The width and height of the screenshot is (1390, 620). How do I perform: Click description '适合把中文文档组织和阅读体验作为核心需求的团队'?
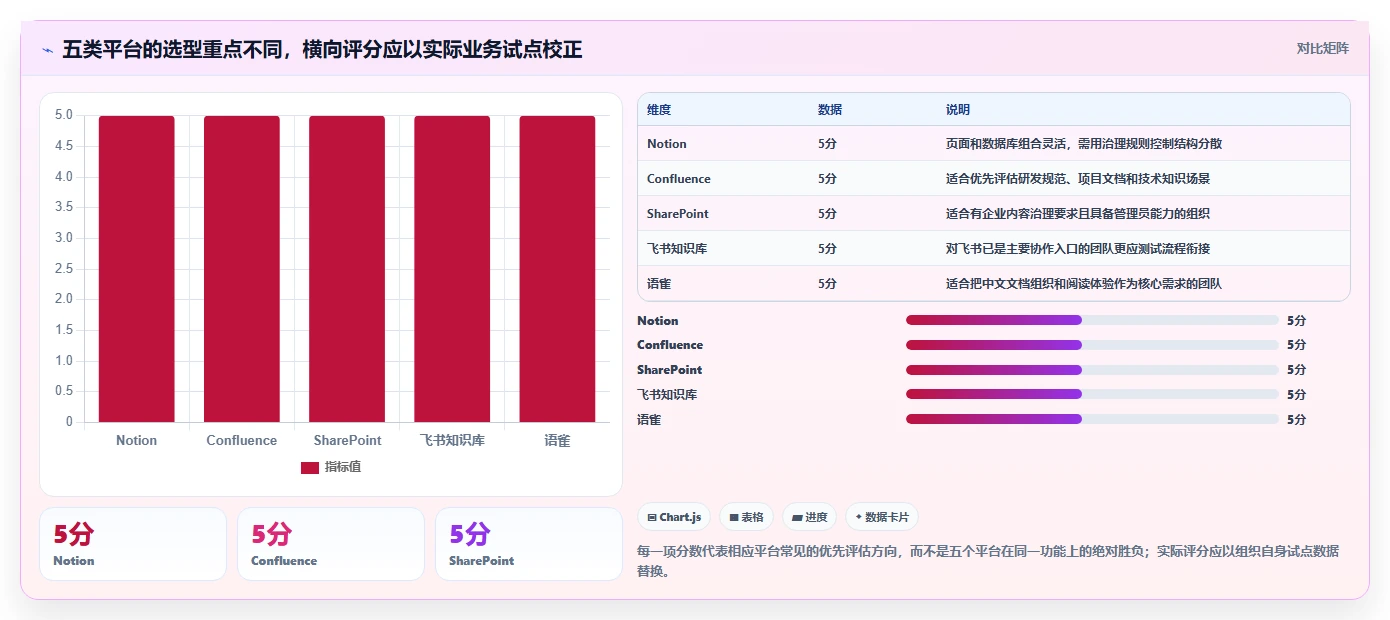1084,283
